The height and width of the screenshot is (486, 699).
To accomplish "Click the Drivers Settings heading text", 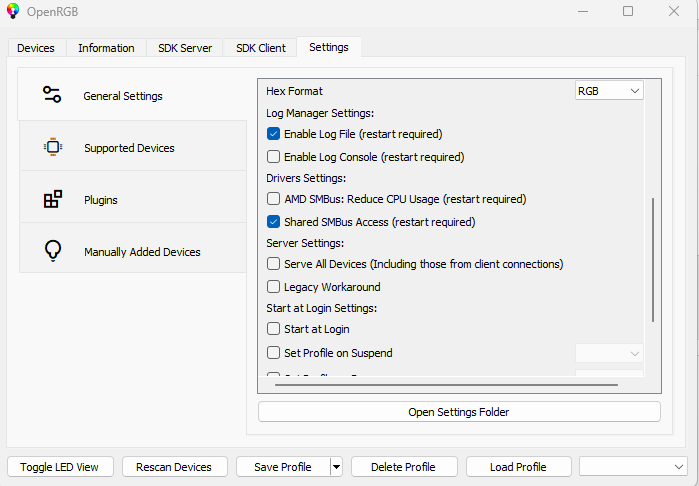I will coord(306,178).
